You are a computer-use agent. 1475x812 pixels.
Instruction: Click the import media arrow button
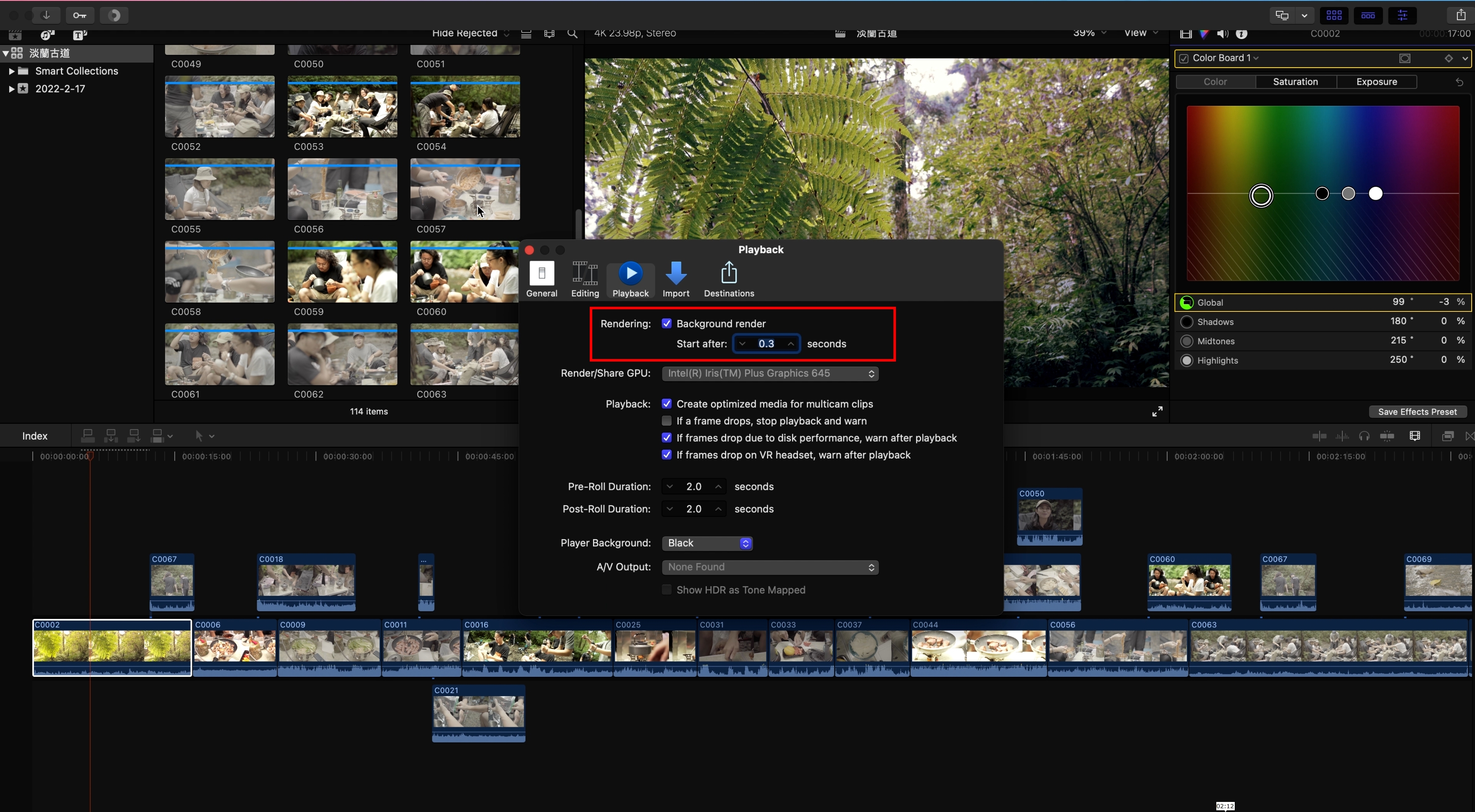pos(46,16)
